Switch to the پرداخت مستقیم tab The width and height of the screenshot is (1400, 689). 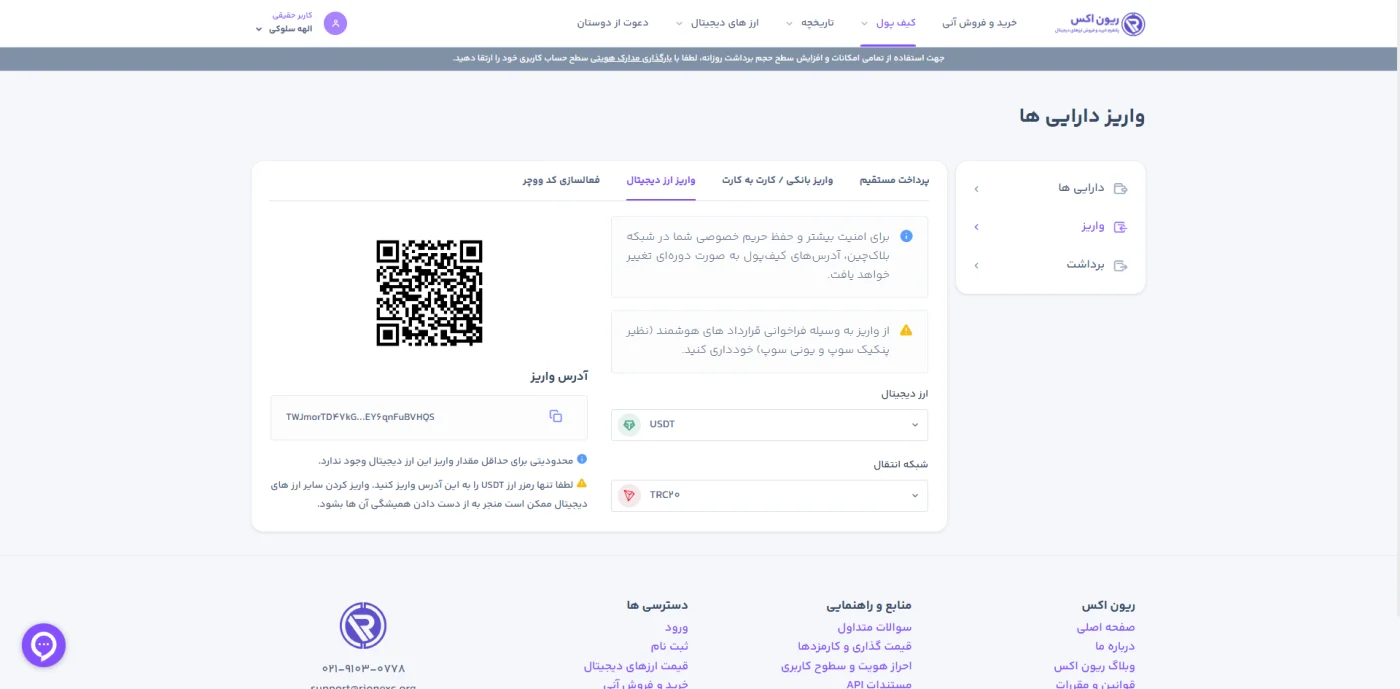tap(894, 181)
